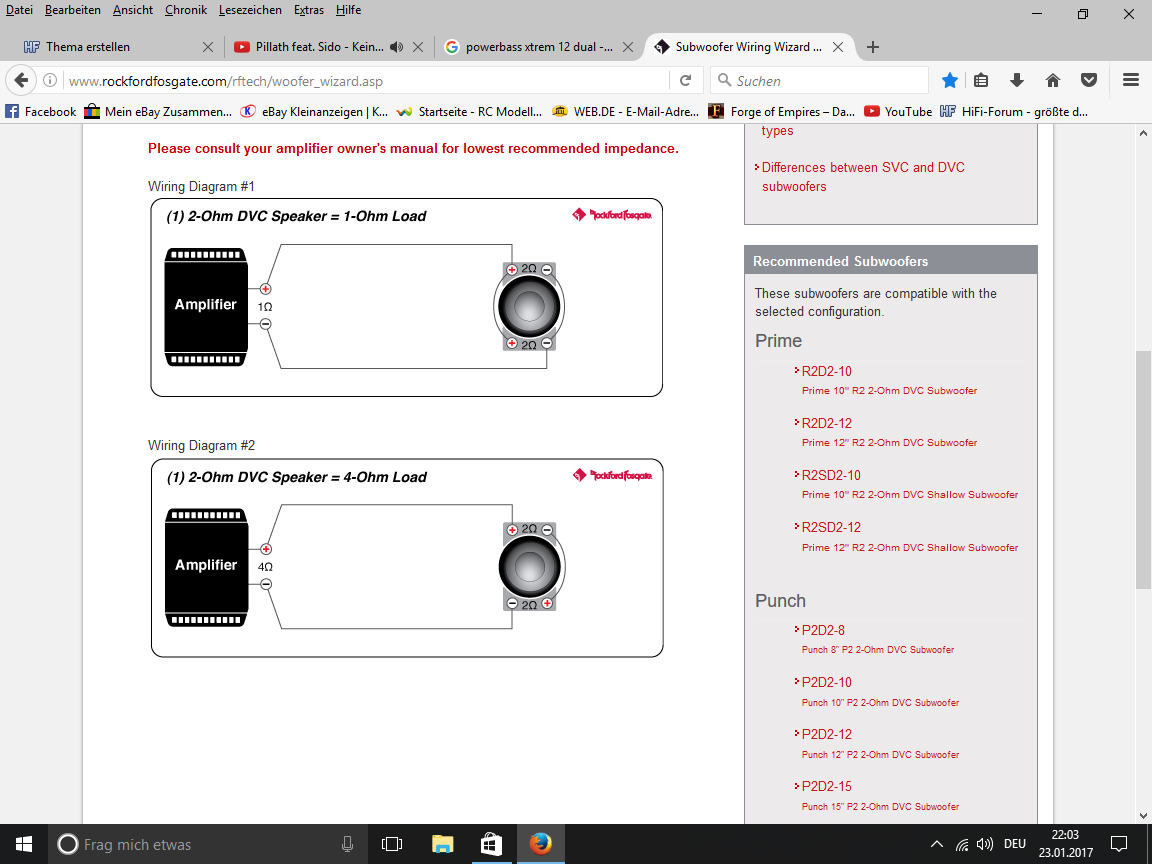This screenshot has height=864, width=1152.
Task: Switch to the Thema erstellen tab
Action: click(x=118, y=47)
